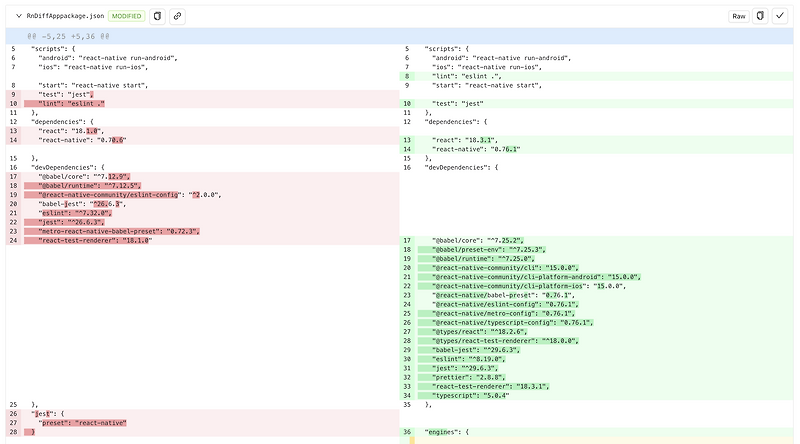
Task: Mark file as viewed with checkmark
Action: (780, 16)
